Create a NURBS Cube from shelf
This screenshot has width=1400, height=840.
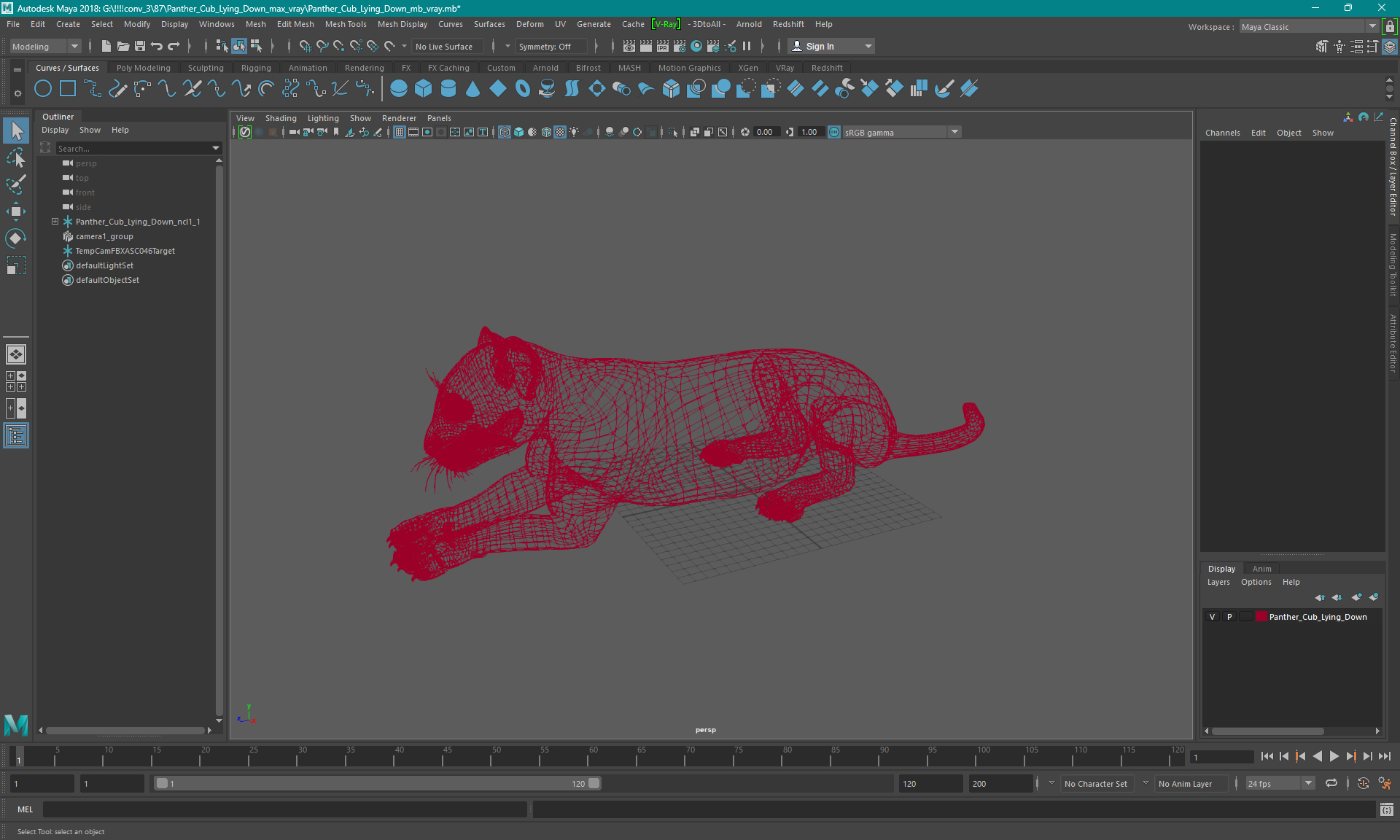tap(424, 89)
